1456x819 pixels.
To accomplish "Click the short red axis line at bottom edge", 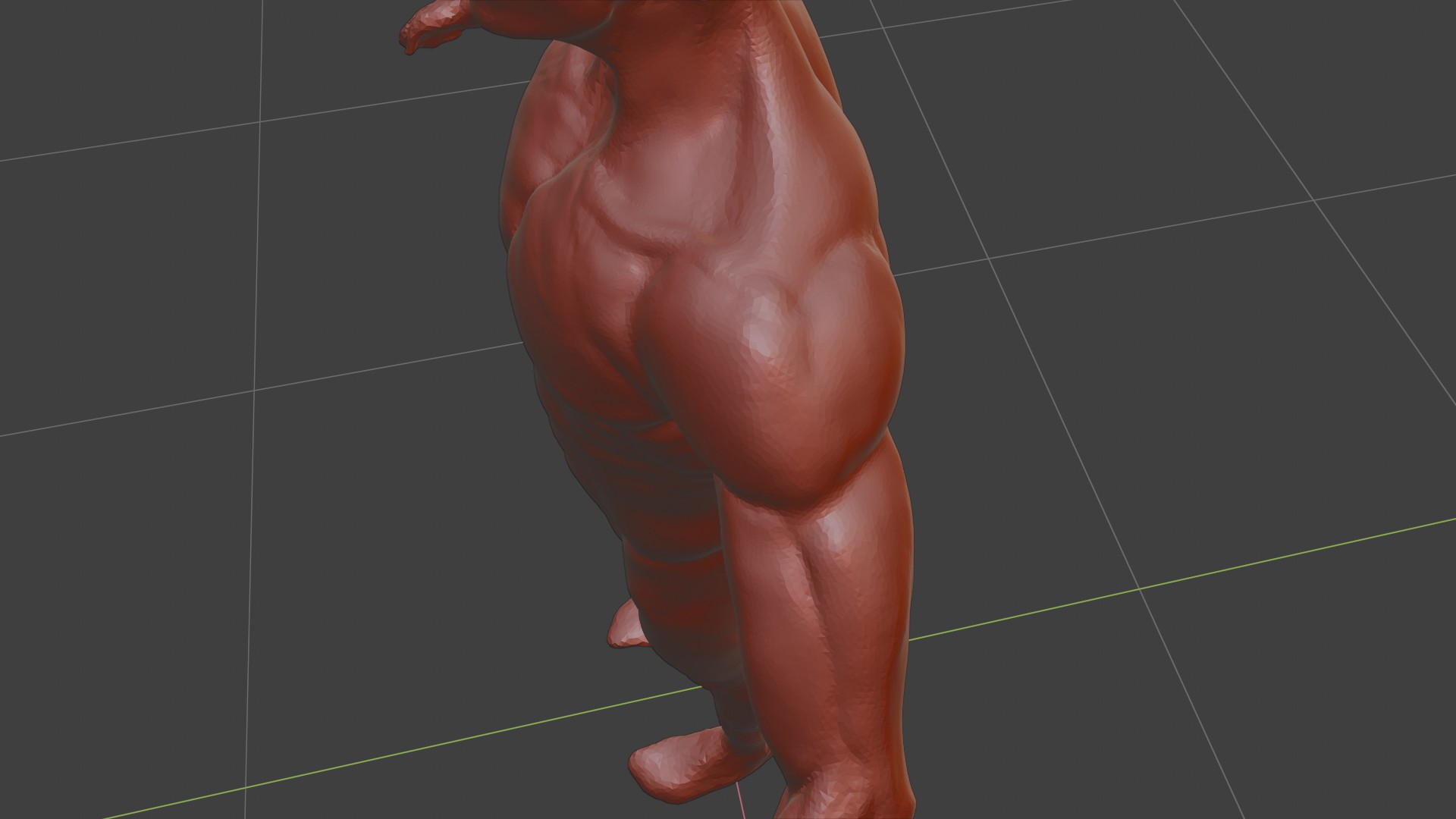I will click(x=740, y=802).
